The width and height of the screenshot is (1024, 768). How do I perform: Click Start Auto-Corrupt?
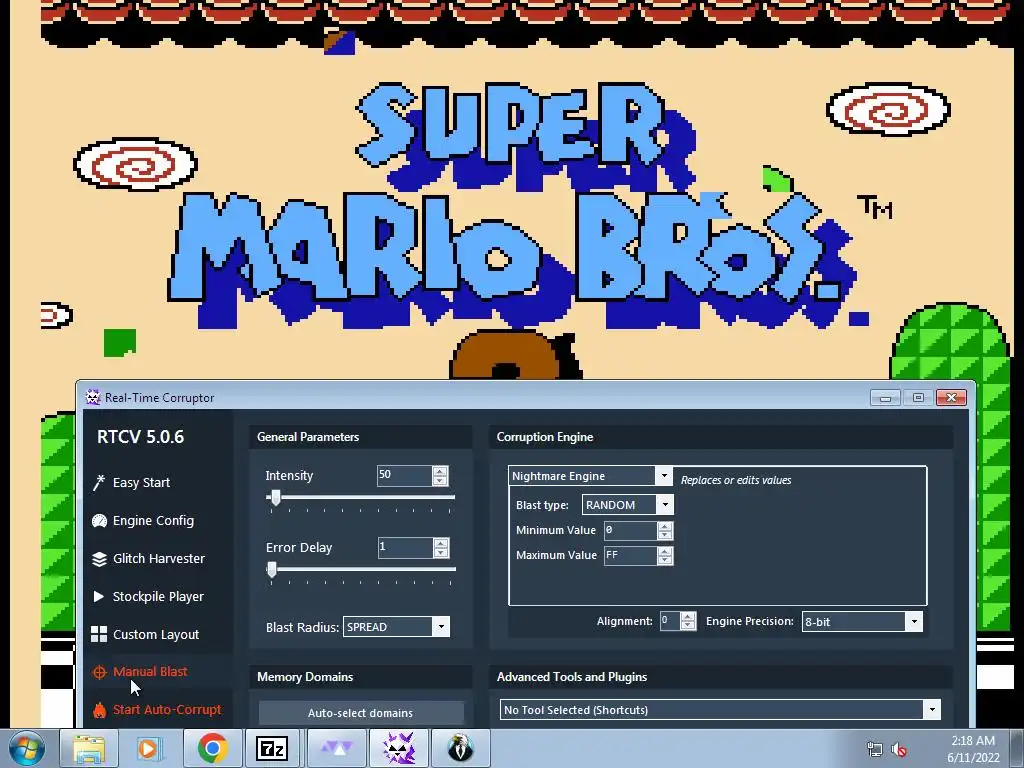pos(167,709)
